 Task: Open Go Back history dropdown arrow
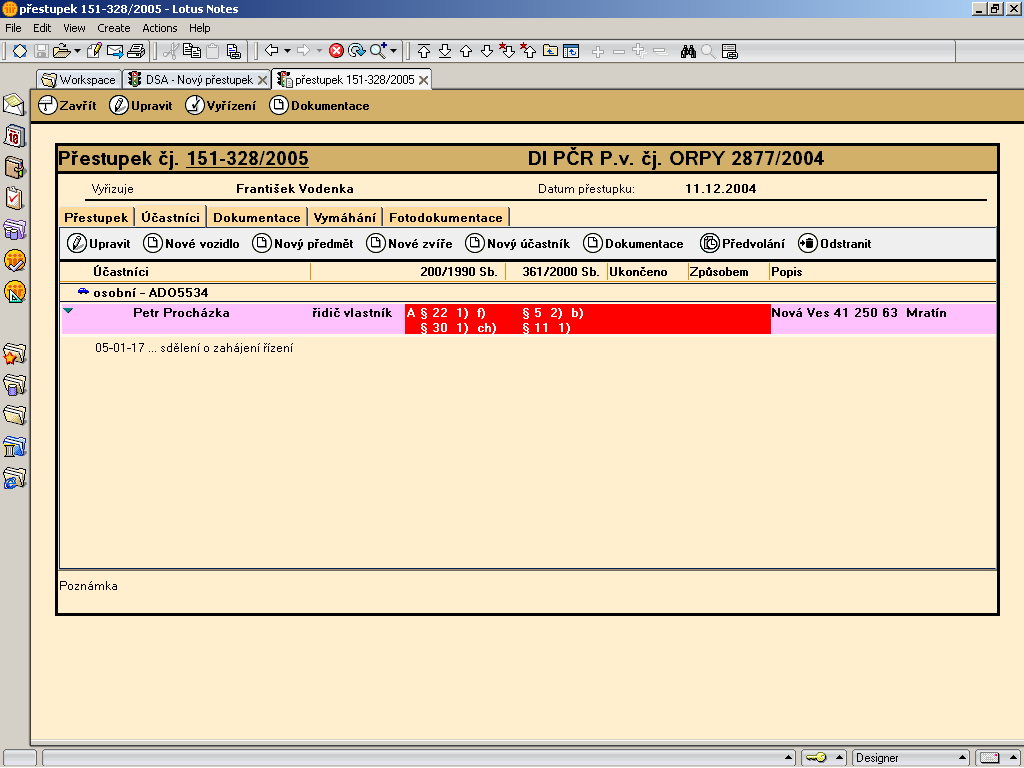(287, 51)
